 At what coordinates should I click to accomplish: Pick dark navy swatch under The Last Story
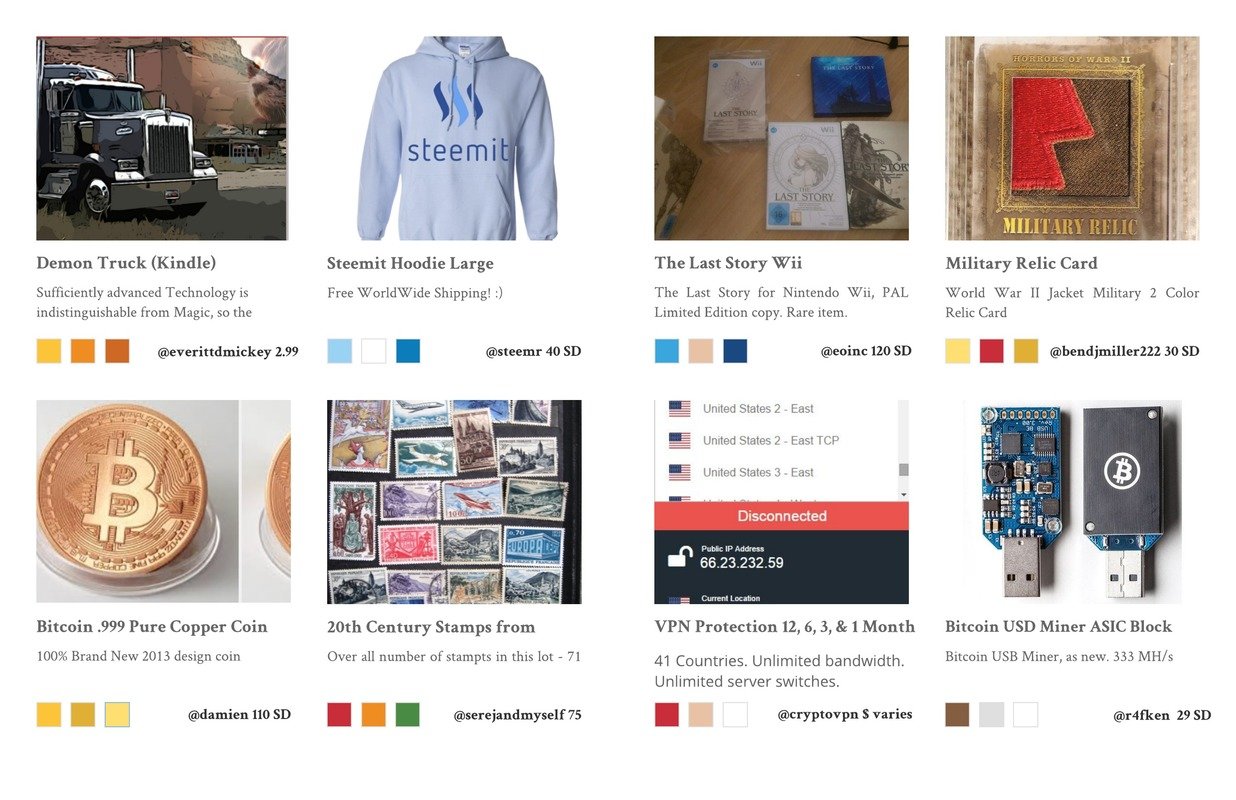coord(735,351)
